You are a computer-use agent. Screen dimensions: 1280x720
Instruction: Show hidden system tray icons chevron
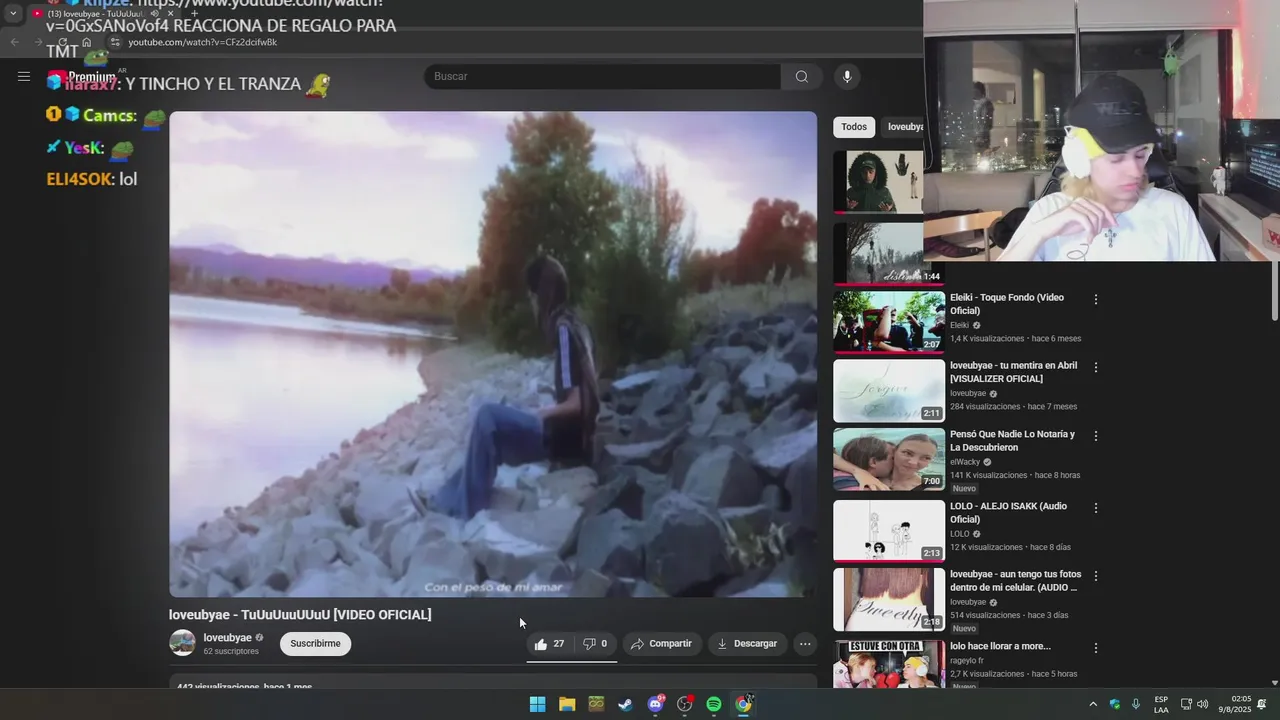click(x=1093, y=704)
